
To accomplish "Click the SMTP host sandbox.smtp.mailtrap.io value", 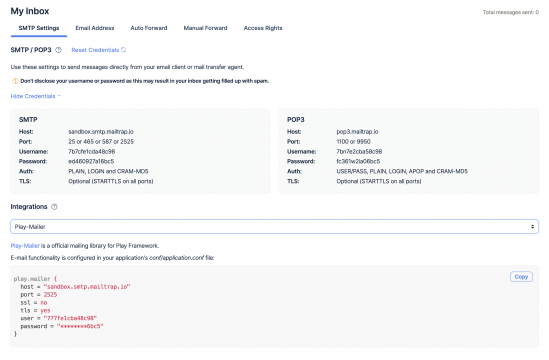I will (x=101, y=132).
